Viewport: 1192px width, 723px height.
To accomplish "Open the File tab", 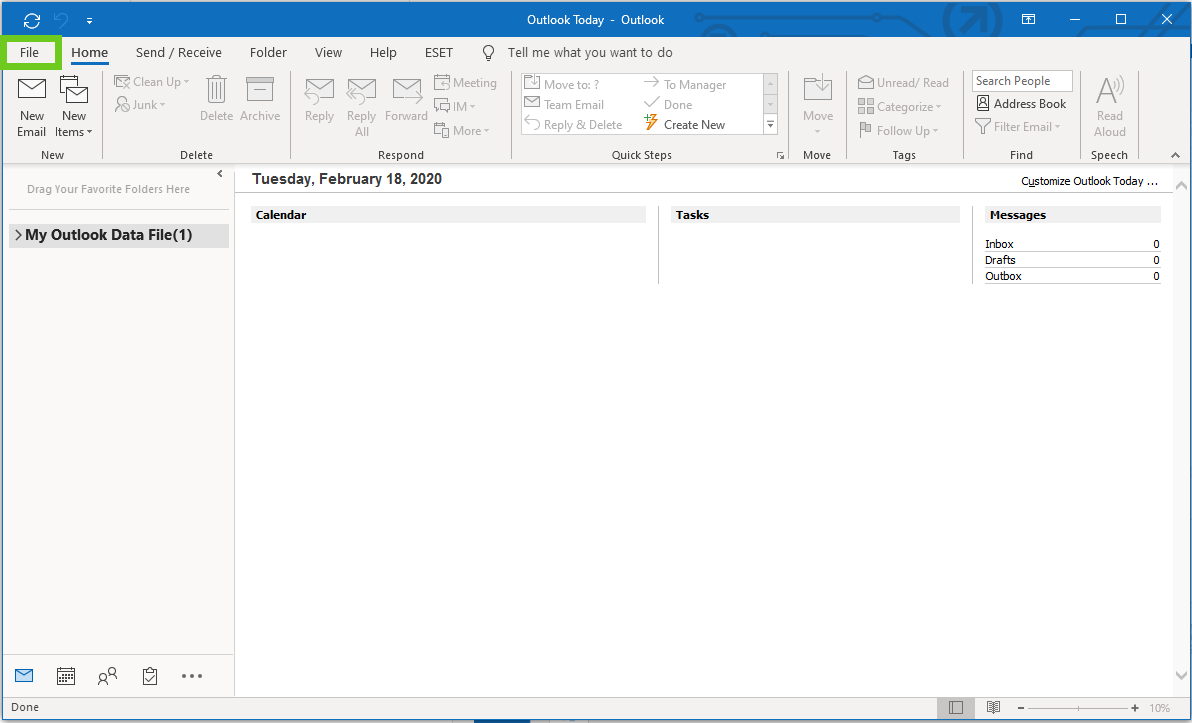I will [30, 53].
